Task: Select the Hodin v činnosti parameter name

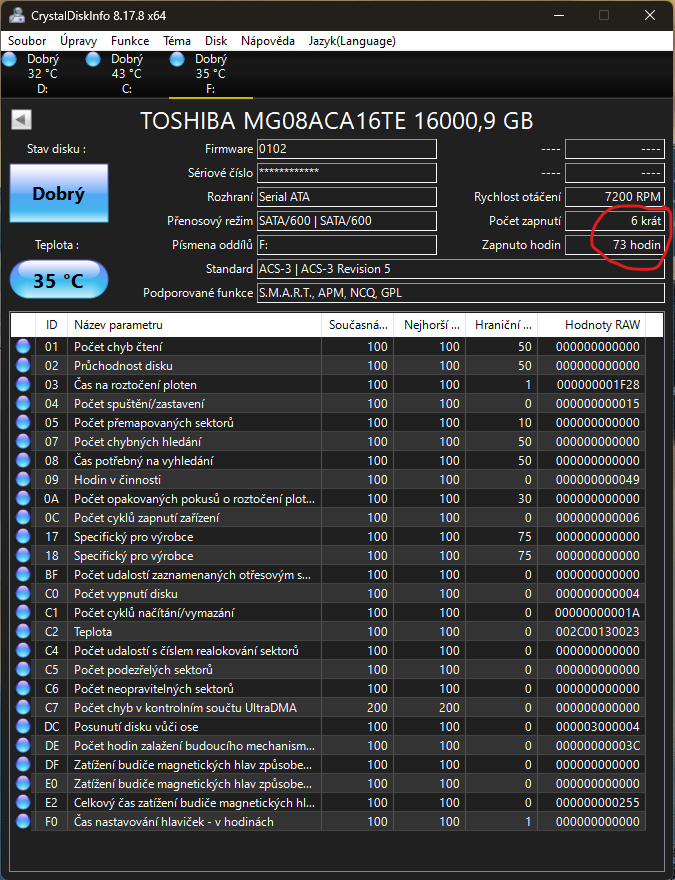Action: pyautogui.click(x=117, y=480)
